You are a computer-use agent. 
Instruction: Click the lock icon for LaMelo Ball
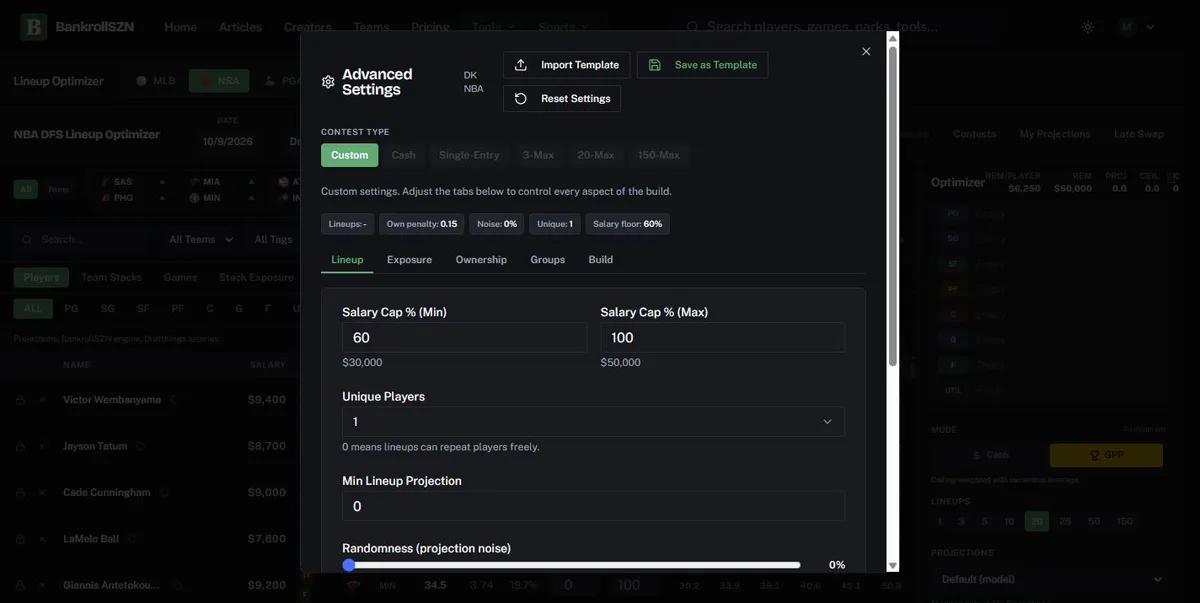(x=20, y=539)
